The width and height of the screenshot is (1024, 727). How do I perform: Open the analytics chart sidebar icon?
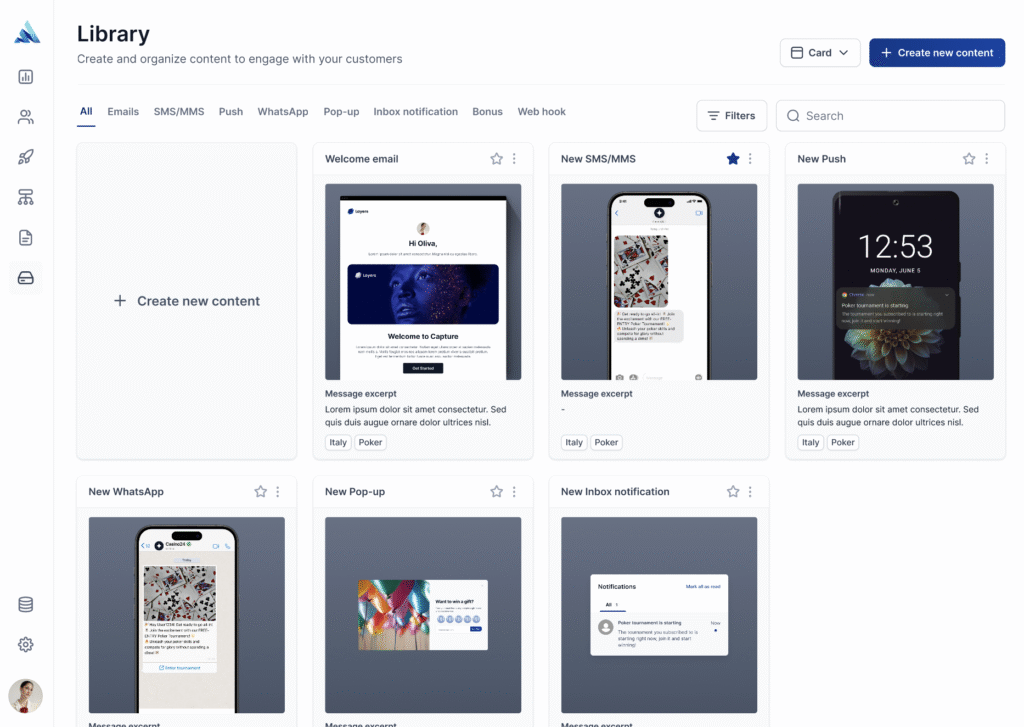[x=25, y=77]
